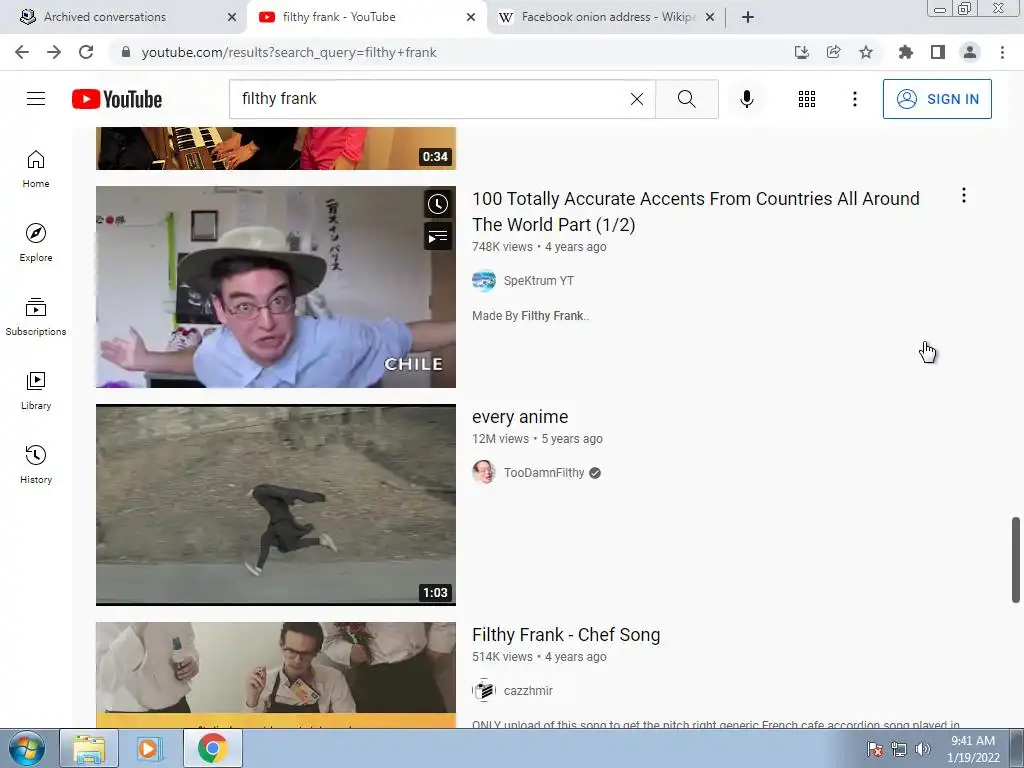Open volume control in system tray
This screenshot has width=1024, height=768.
click(x=922, y=749)
